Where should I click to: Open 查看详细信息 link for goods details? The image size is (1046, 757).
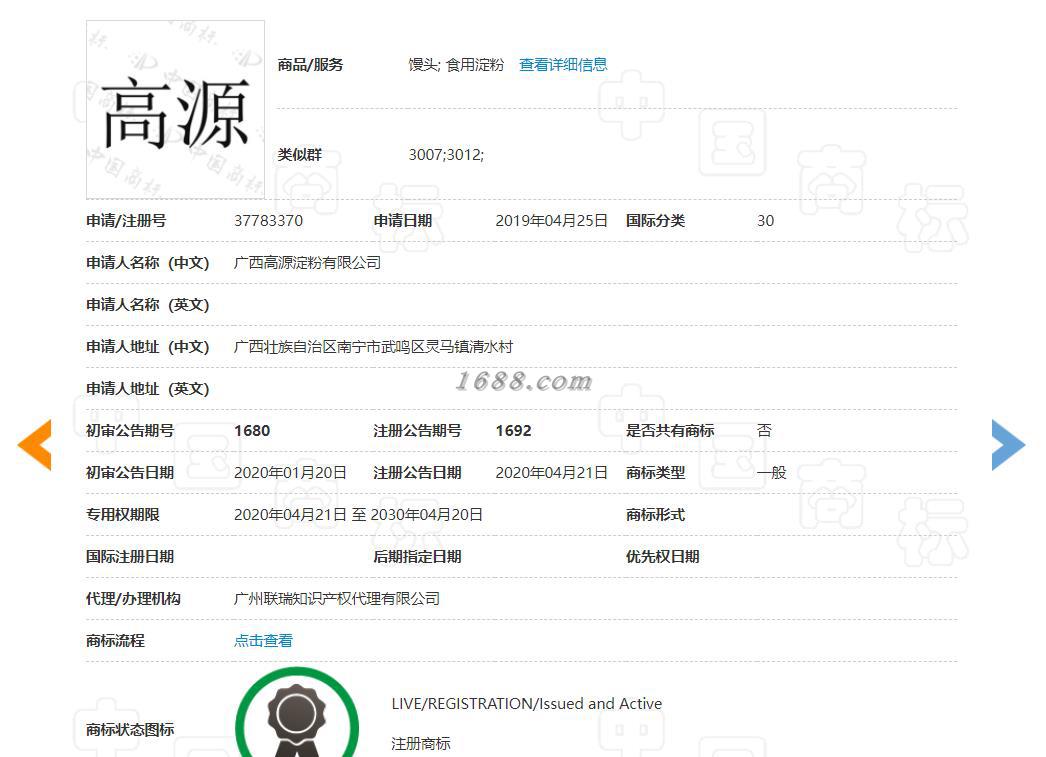[563, 65]
